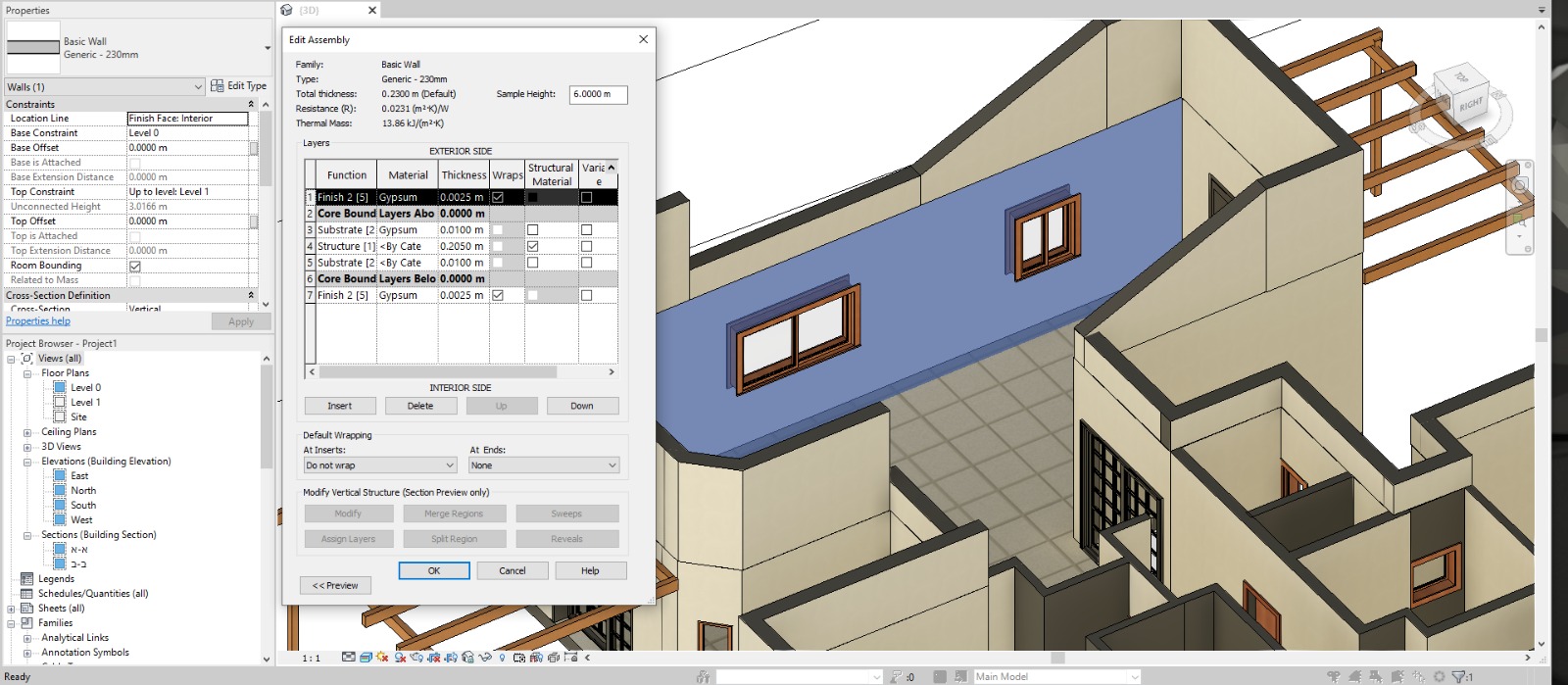Toggle Variable checkbox for Structure row 4
This screenshot has width=1568, height=685.
coord(586,246)
